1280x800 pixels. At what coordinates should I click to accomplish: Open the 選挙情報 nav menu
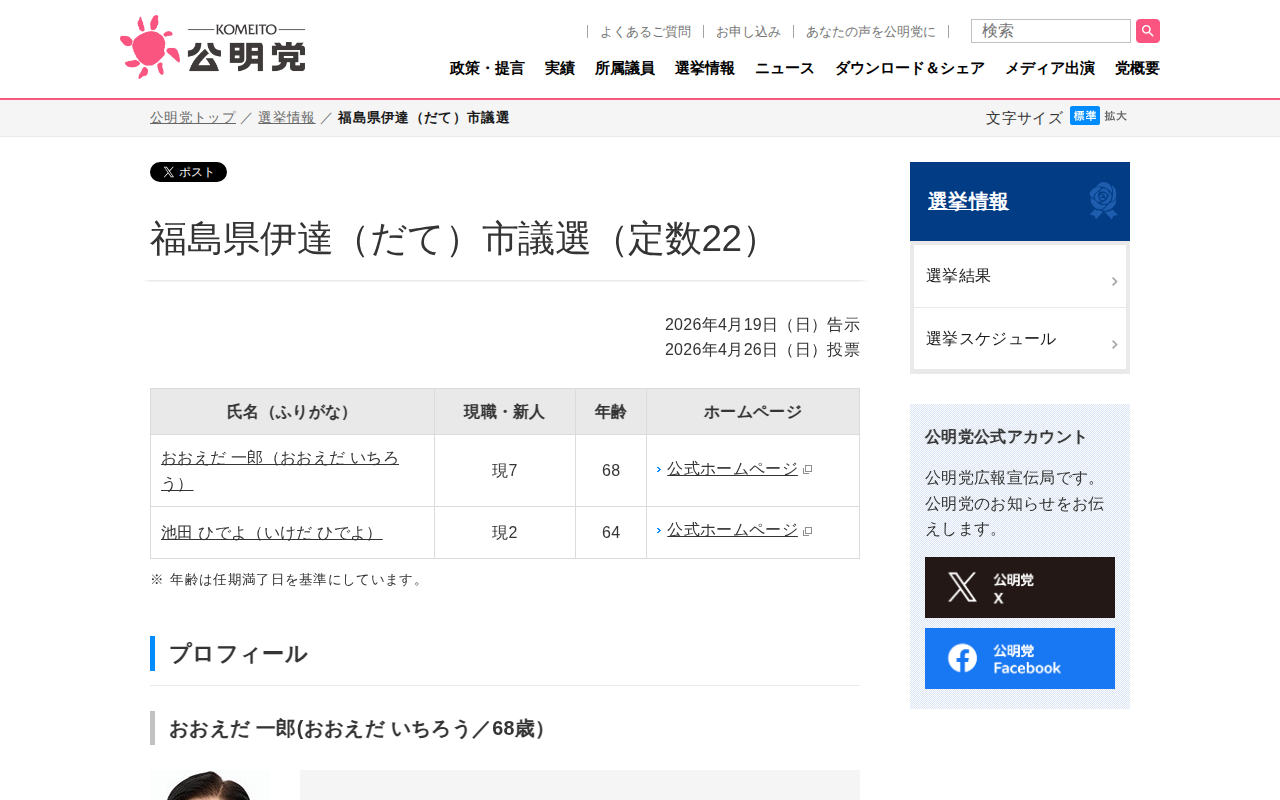pos(705,68)
